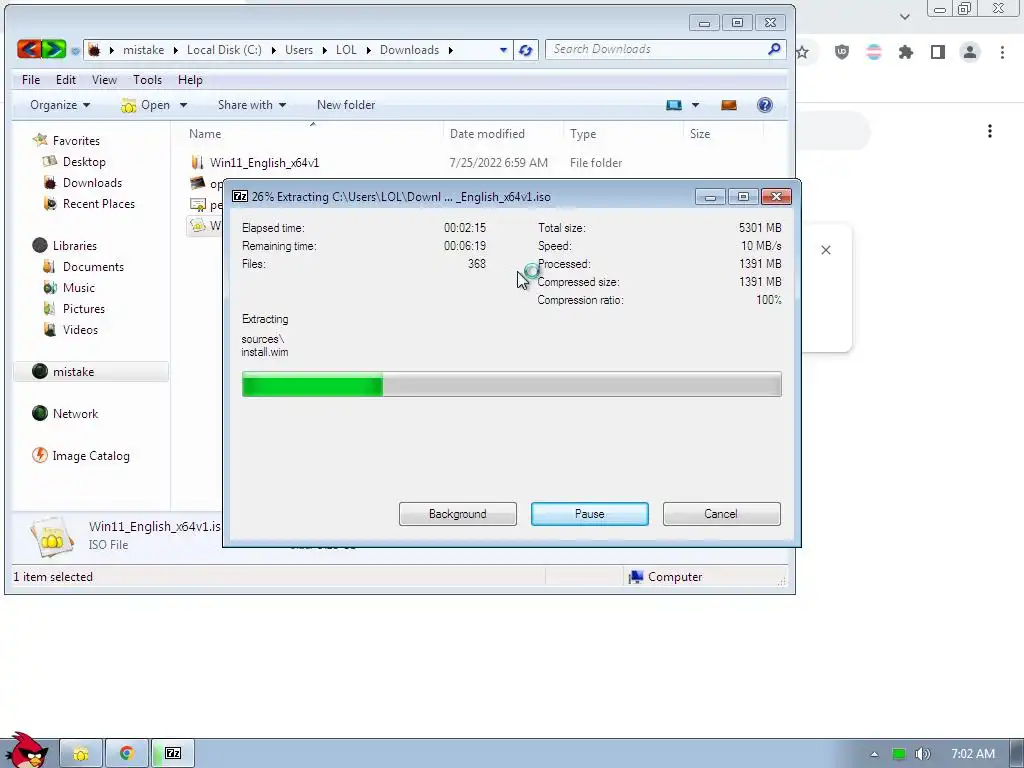
Task: Open Explorer from the taskbar
Action: [x=81, y=754]
